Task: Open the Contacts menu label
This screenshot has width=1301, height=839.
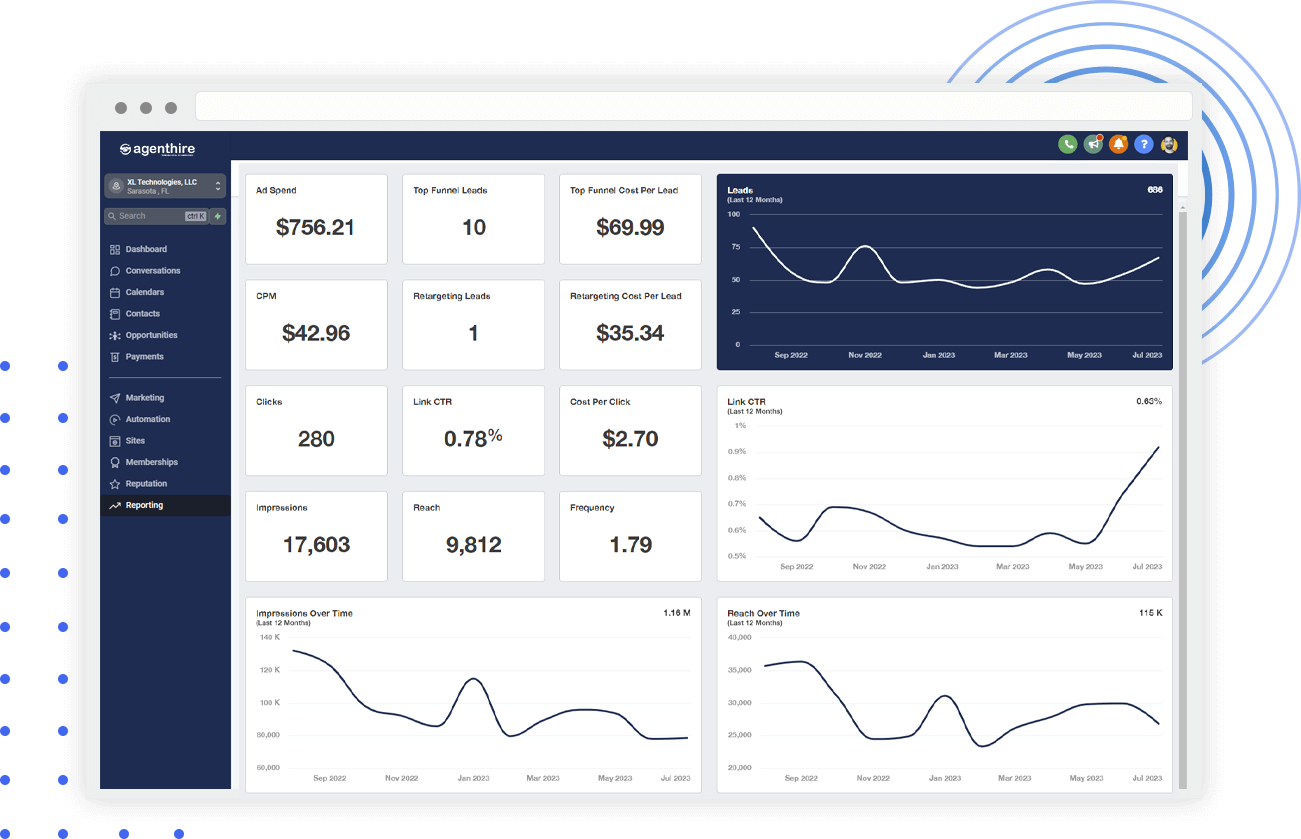Action: pos(143,314)
